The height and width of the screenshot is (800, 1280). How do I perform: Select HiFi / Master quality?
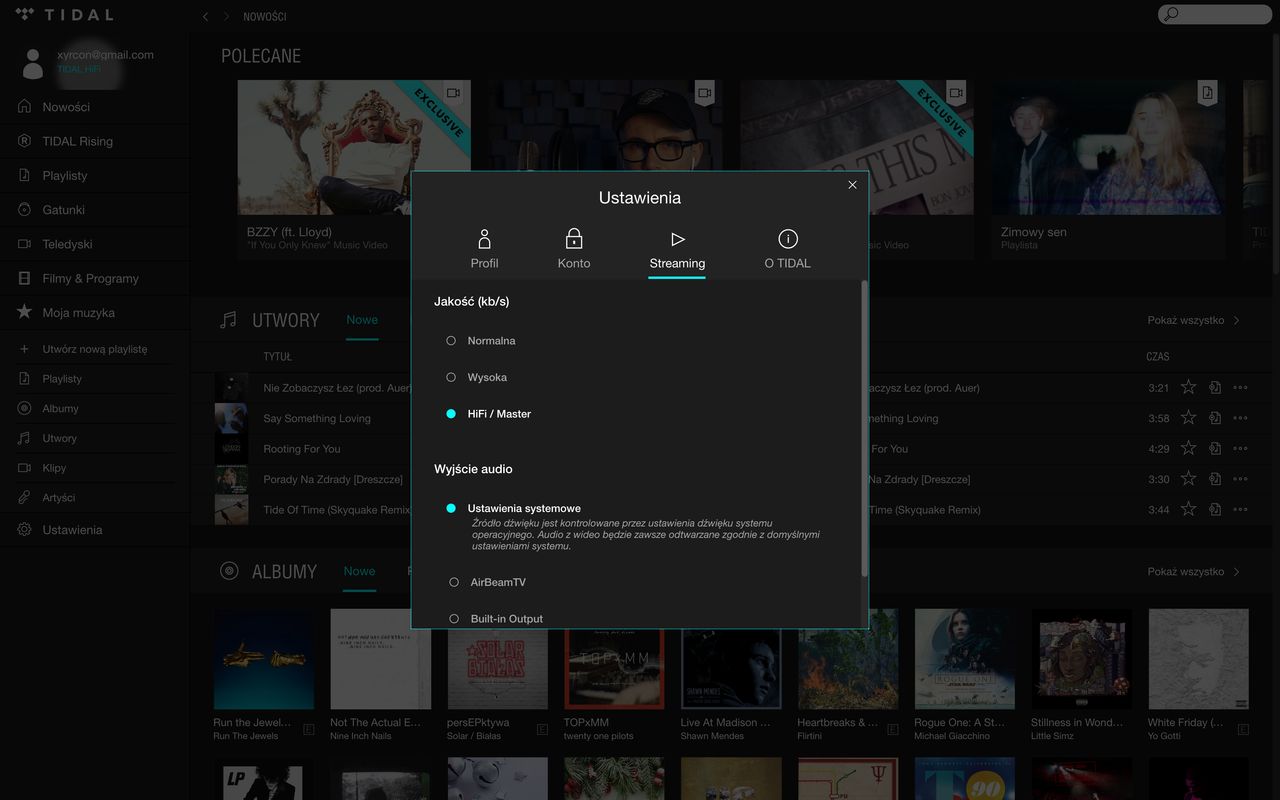[x=488, y=414]
